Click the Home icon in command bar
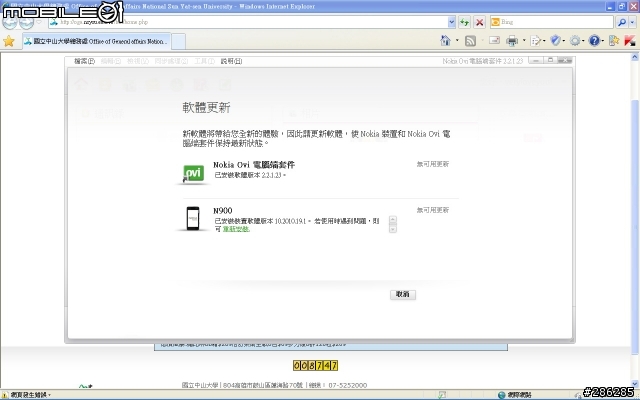This screenshot has height=400, width=640. 445,40
